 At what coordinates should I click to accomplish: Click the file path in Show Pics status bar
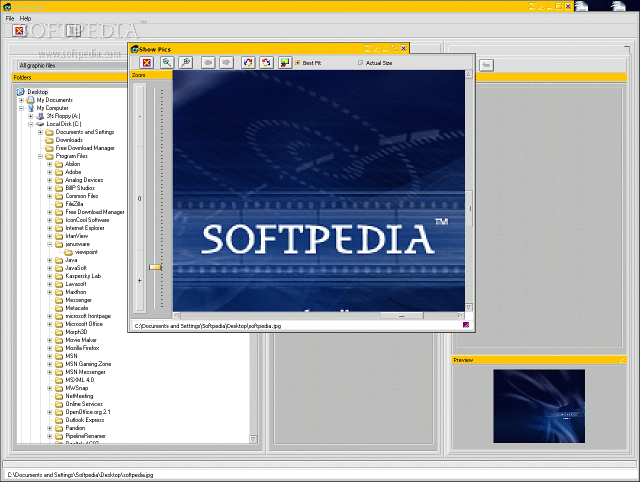click(208, 326)
